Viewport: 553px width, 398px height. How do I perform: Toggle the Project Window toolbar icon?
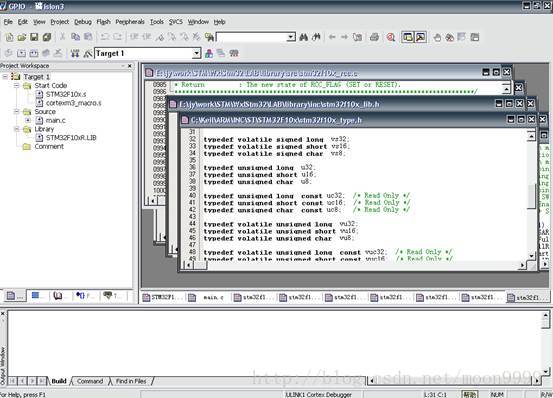(408, 37)
